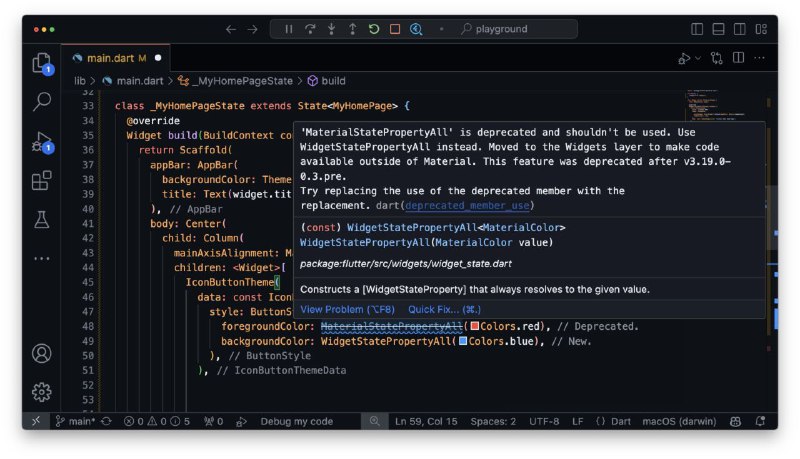Click debug Step Over button
The height and width of the screenshot is (459, 800).
[x=310, y=29]
